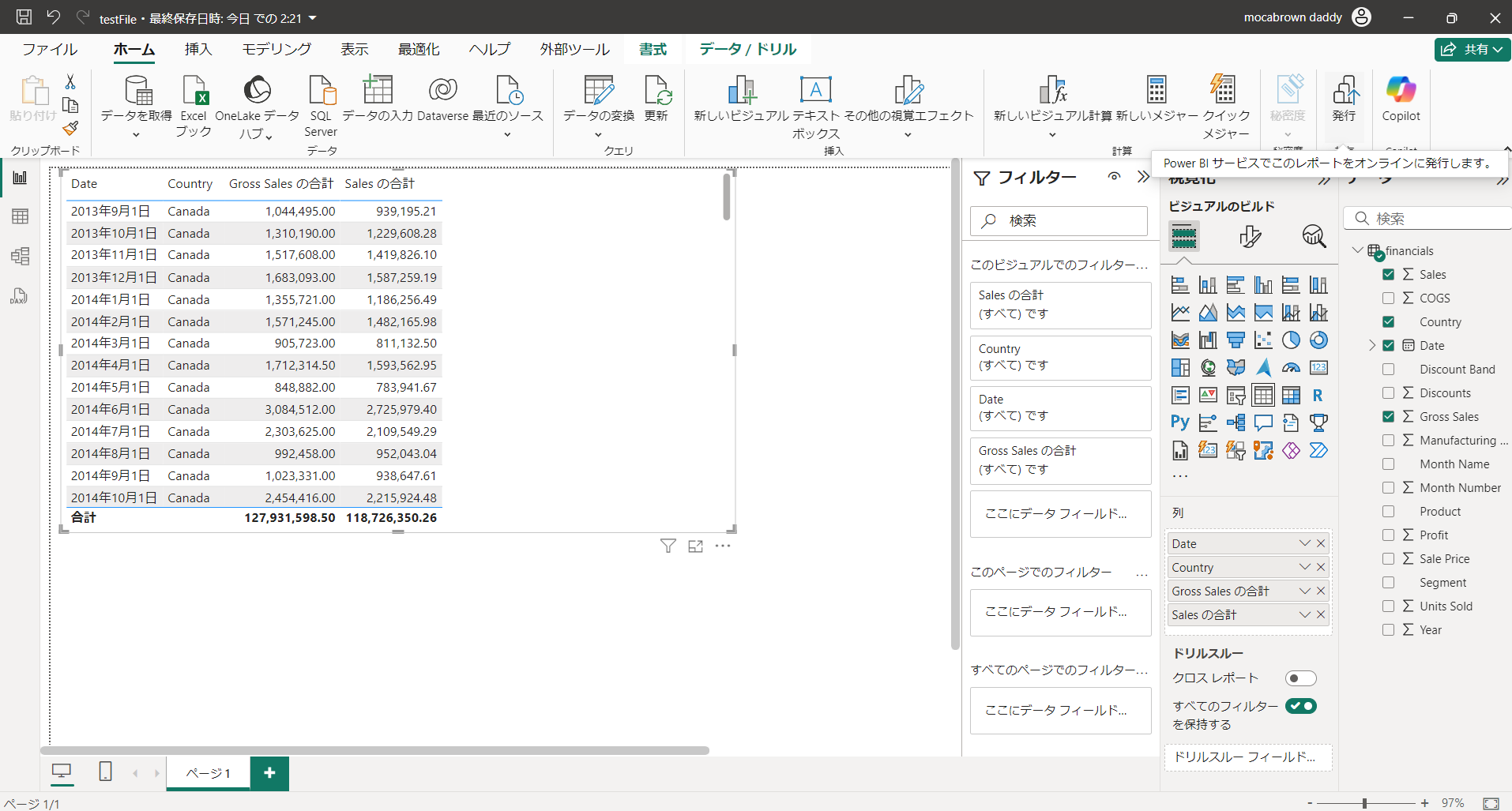The image size is (1512, 811).
Task: Select the decomposition tree visual
Action: [1236, 422]
